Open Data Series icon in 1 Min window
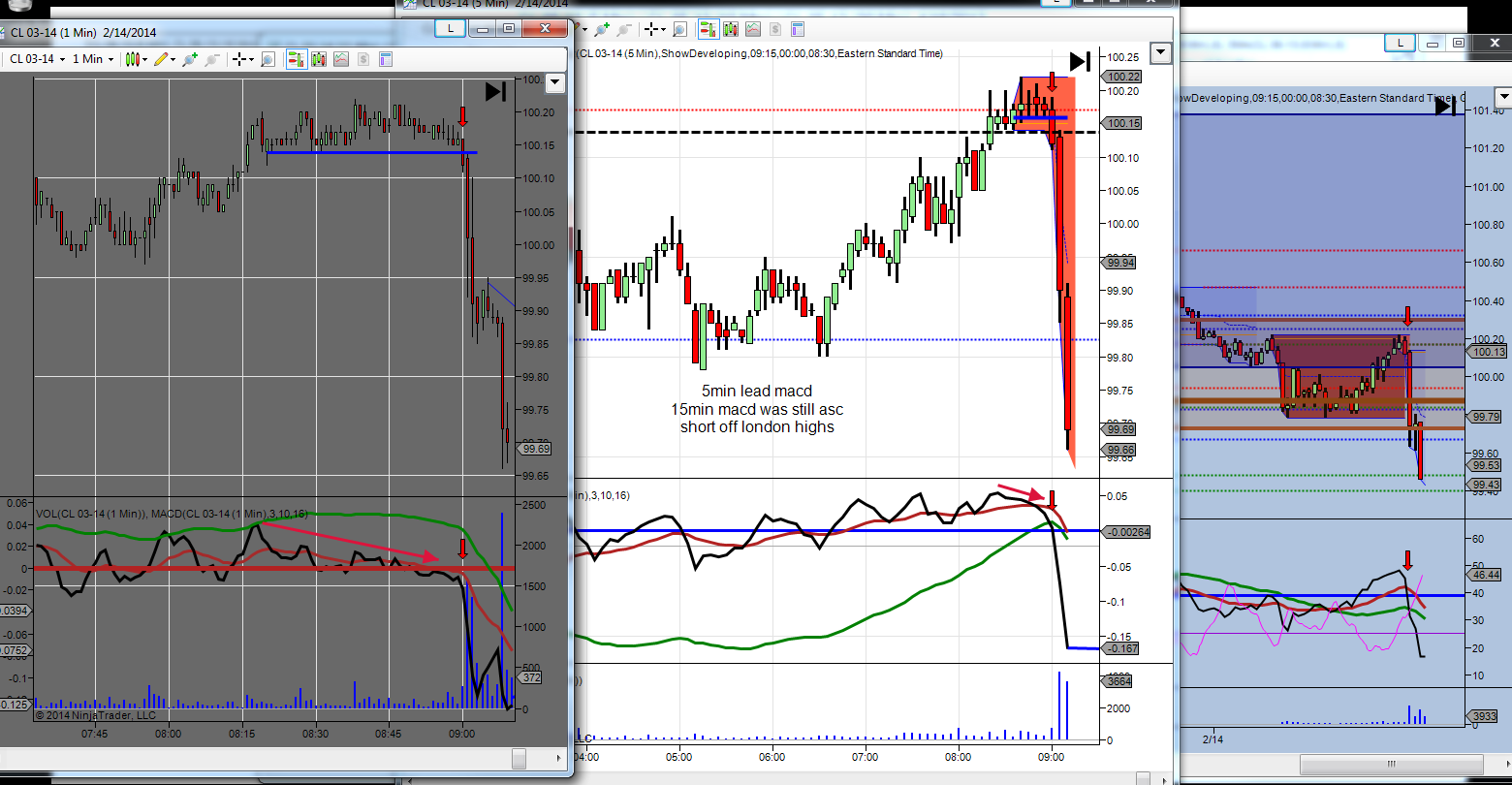This screenshot has height=785, width=1512. [318, 59]
